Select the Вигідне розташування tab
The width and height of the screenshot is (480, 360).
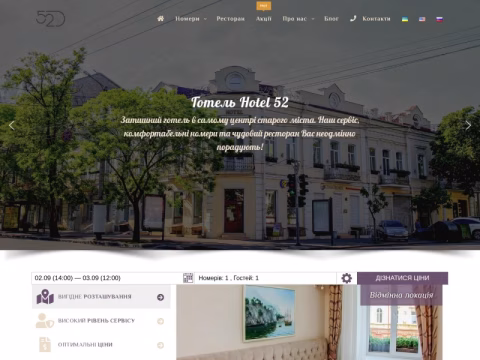(101, 297)
